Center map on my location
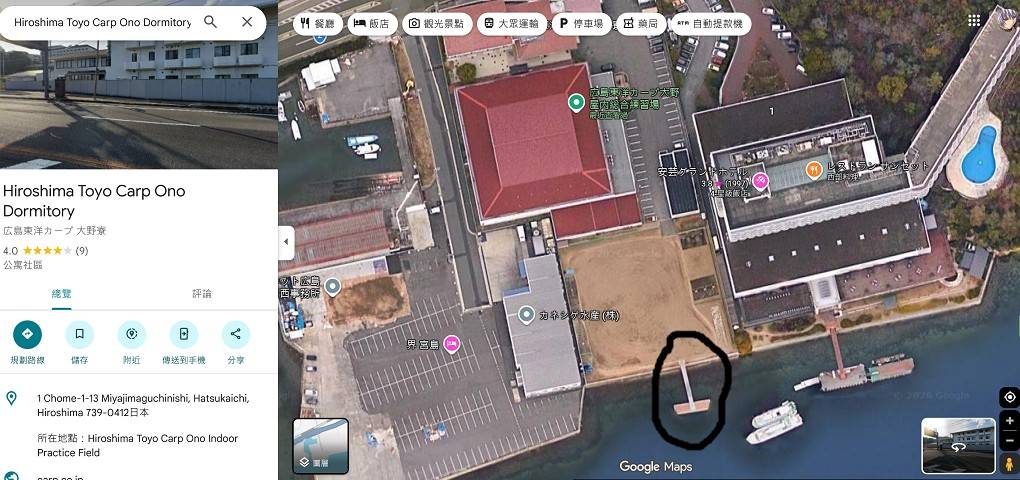The width and height of the screenshot is (1020, 480). pos(1010,397)
